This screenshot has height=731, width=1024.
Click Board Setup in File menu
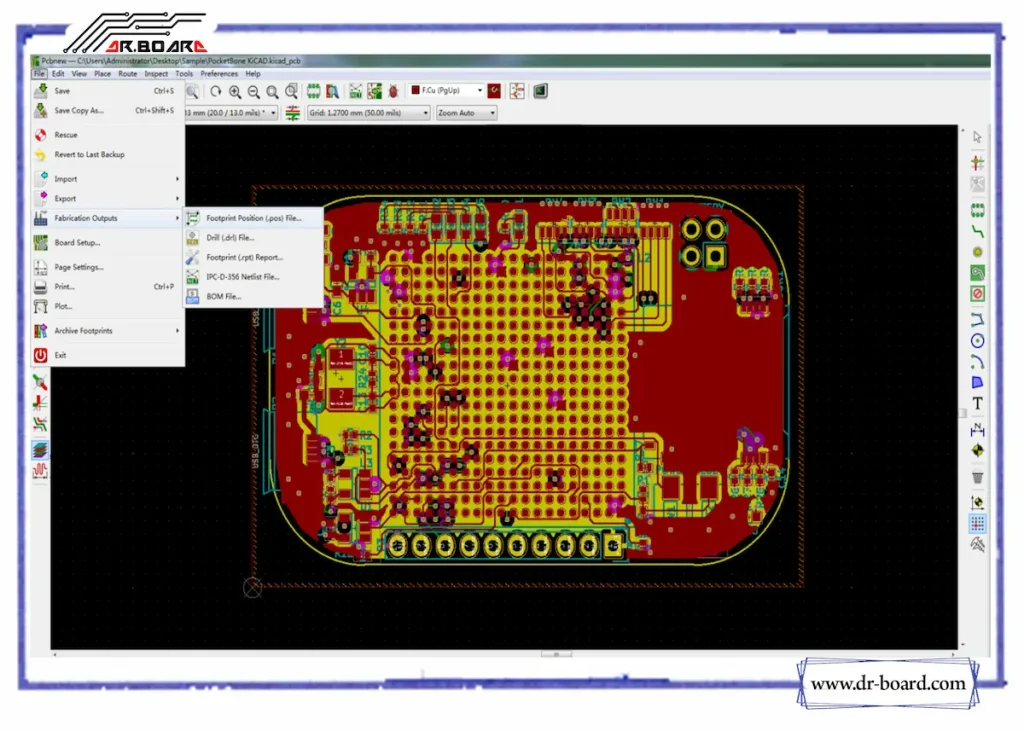[x=77, y=243]
